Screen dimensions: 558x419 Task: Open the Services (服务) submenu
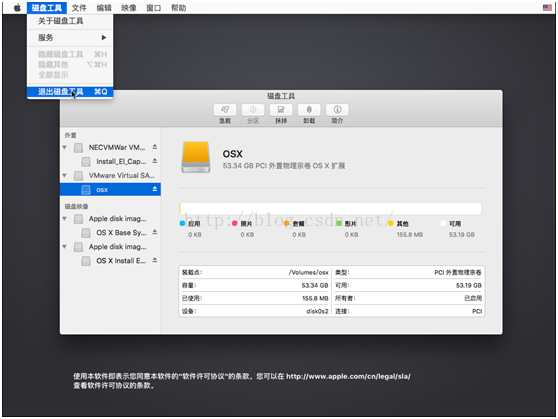[x=70, y=37]
